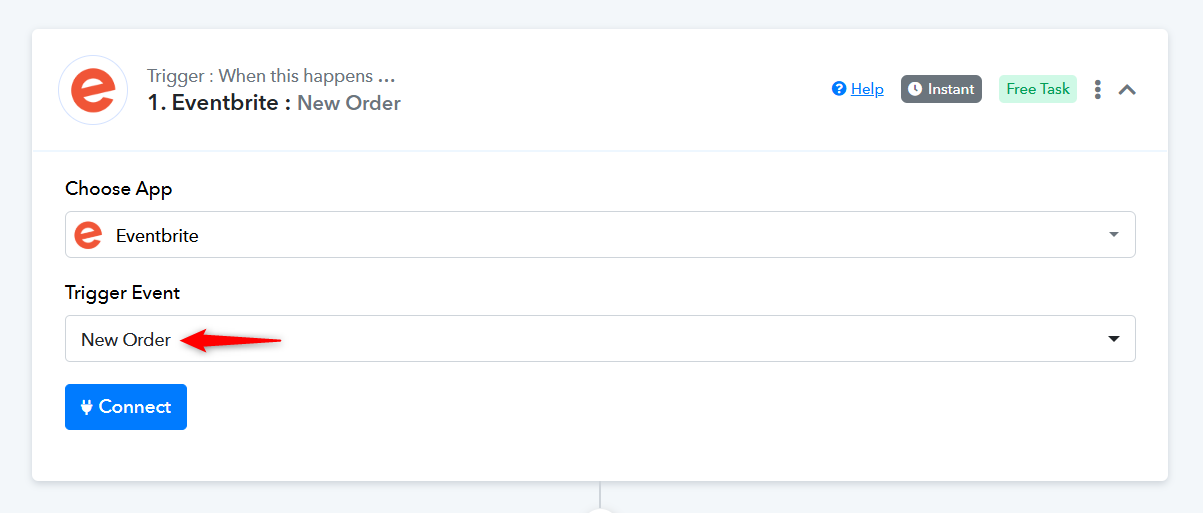Click the Free Task badge

click(1038, 89)
